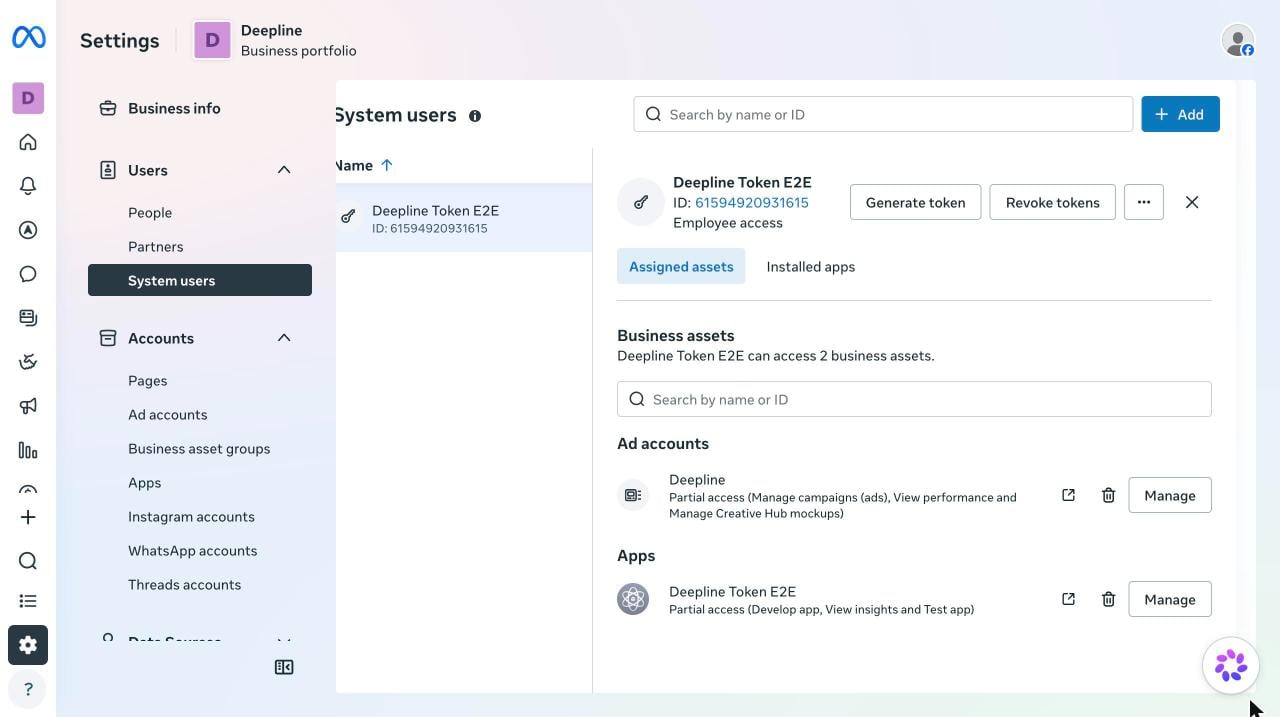This screenshot has height=717, width=1280.
Task: Open Partners under Users
Action: coord(156,247)
